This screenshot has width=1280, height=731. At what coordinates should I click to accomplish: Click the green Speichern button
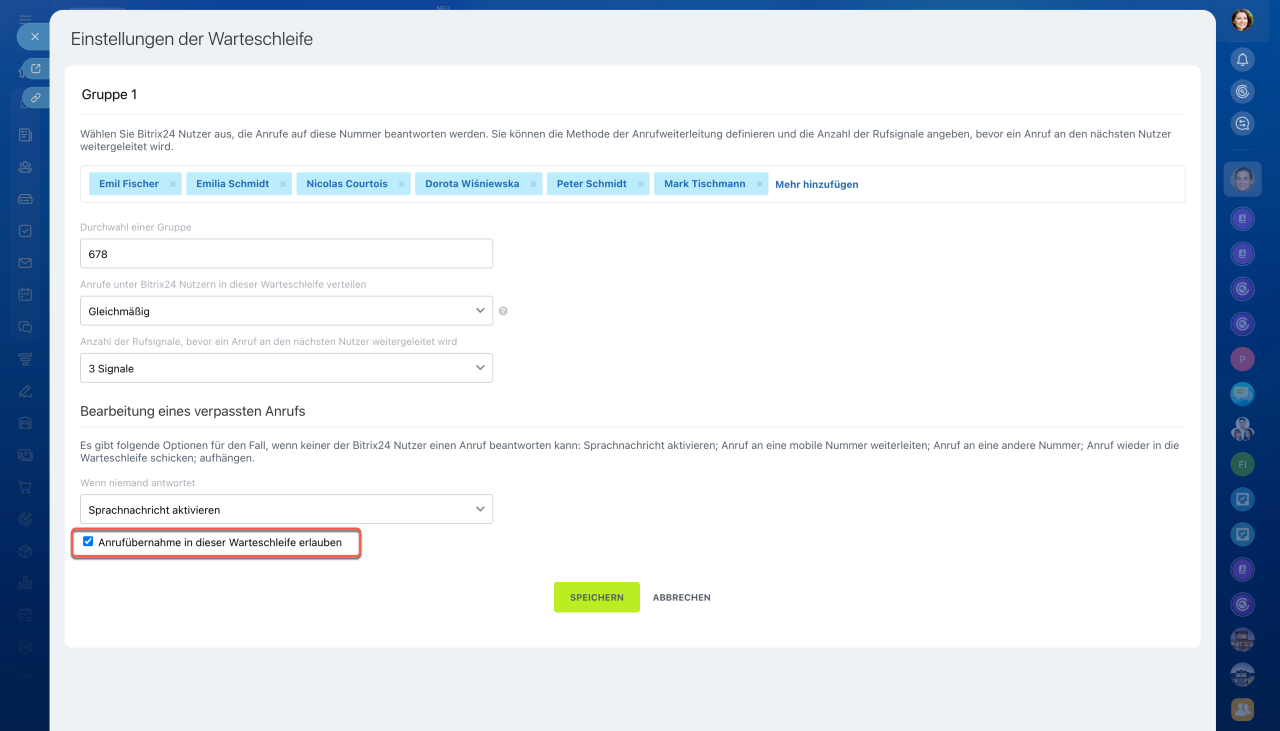click(x=597, y=597)
